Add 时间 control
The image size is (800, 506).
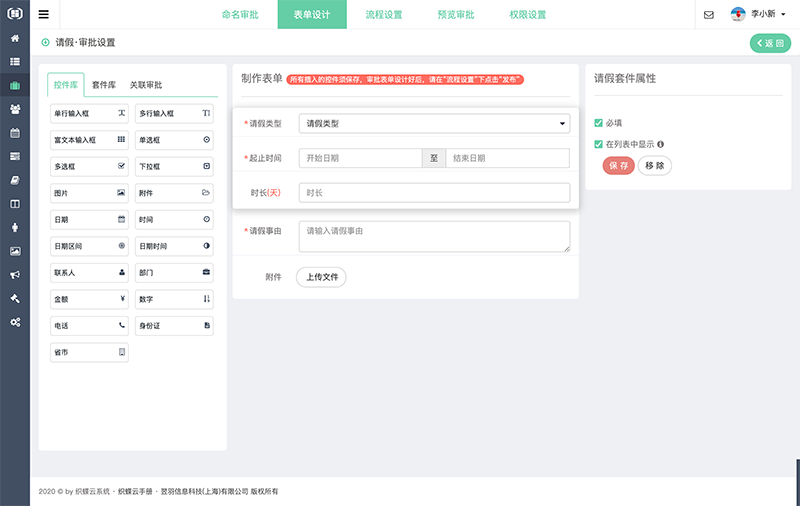[174, 219]
